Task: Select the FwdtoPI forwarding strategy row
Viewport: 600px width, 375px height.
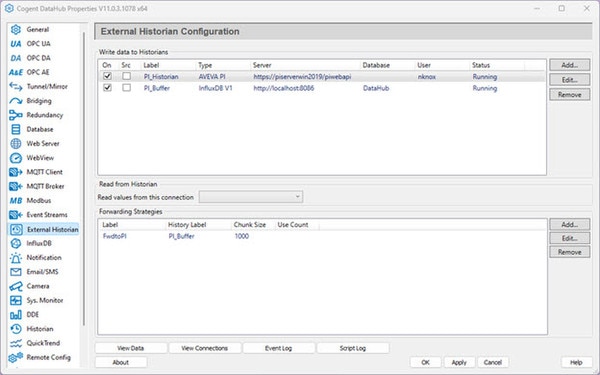Action: click(x=322, y=236)
